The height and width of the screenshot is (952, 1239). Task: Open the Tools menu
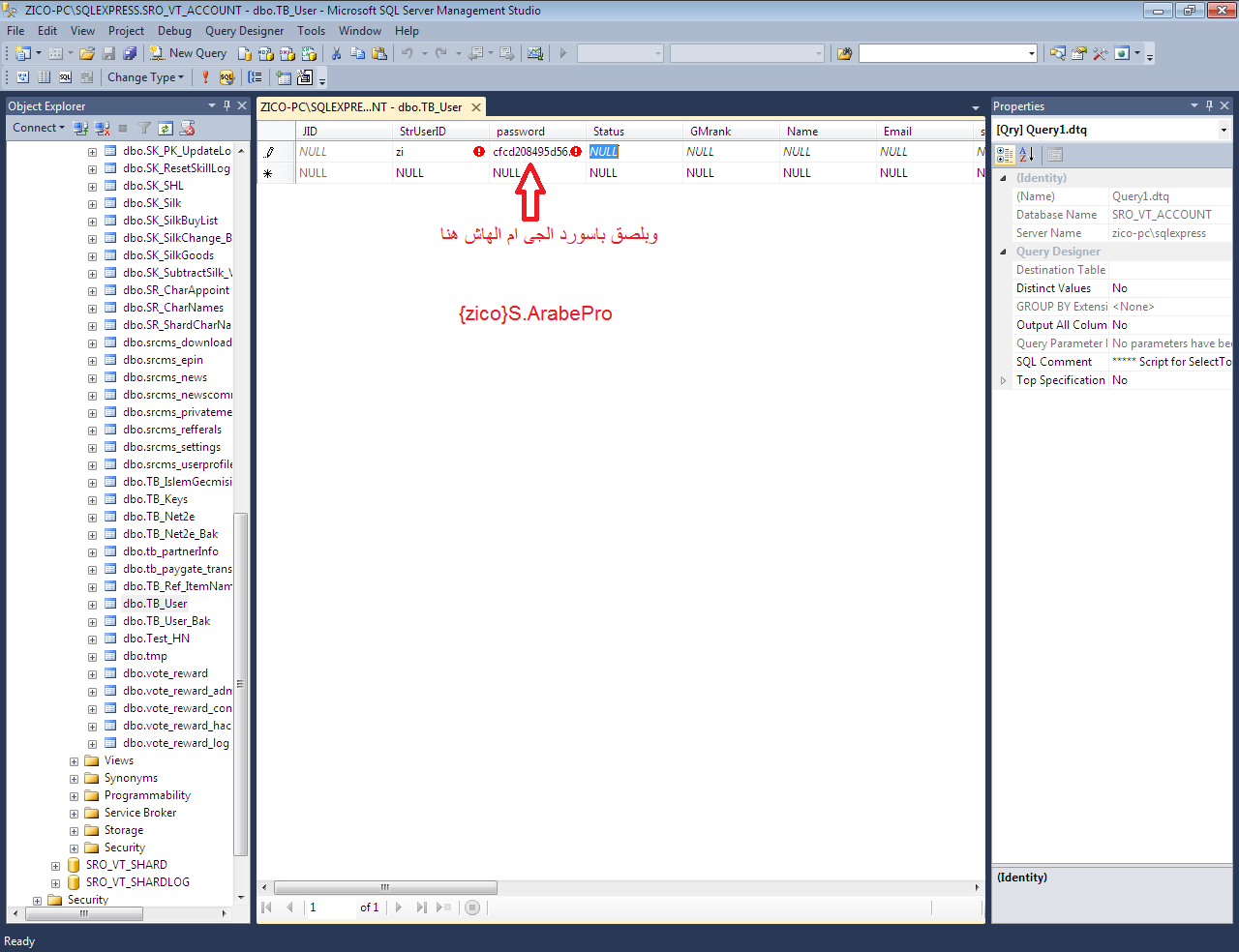tap(311, 31)
